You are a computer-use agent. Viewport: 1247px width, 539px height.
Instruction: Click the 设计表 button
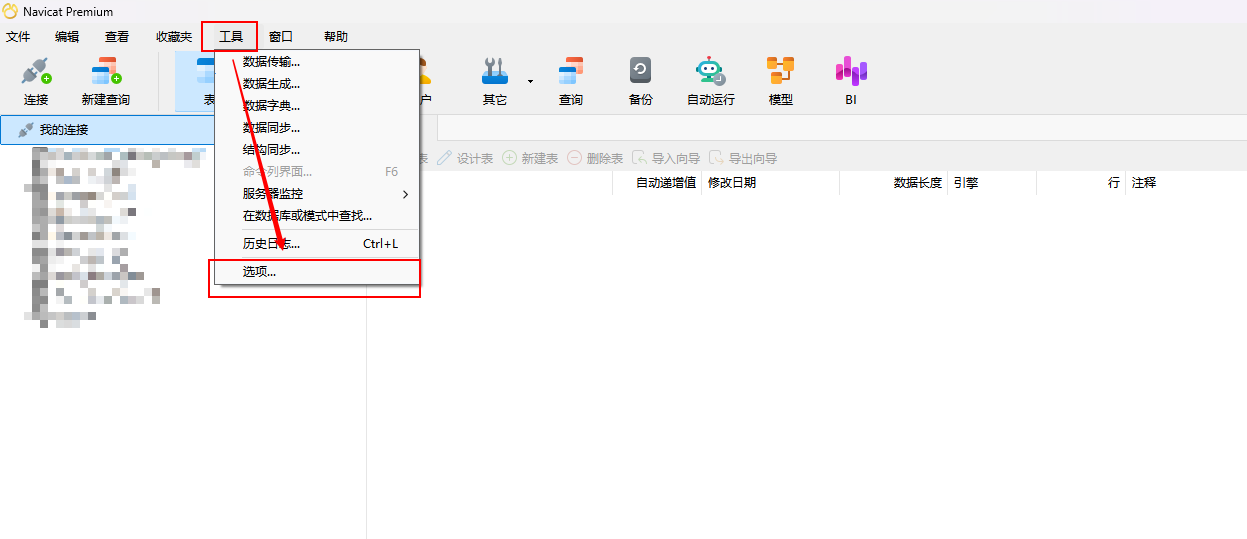click(466, 159)
